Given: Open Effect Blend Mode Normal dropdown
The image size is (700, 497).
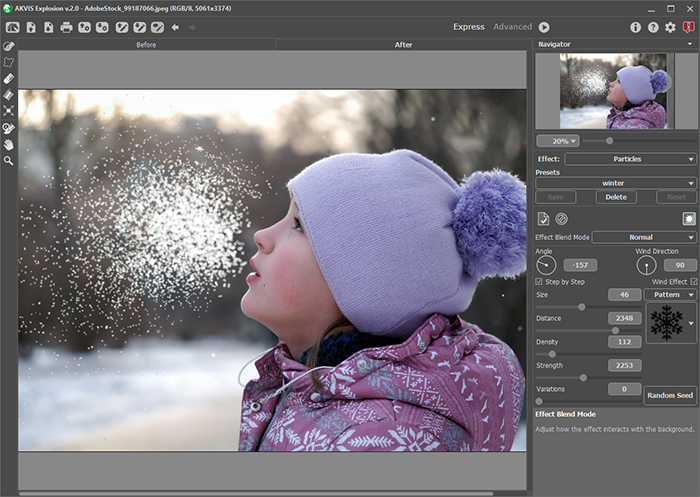Looking at the screenshot, I should click(644, 237).
